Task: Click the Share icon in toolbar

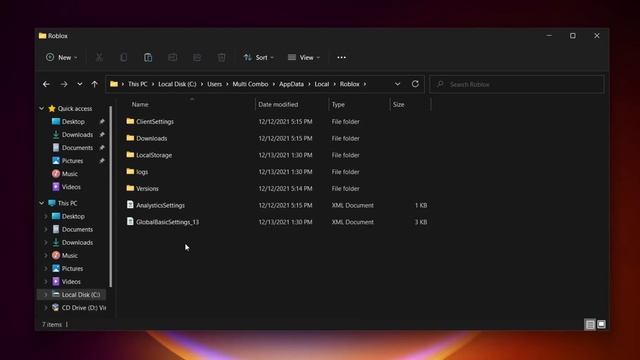Action: 197,58
